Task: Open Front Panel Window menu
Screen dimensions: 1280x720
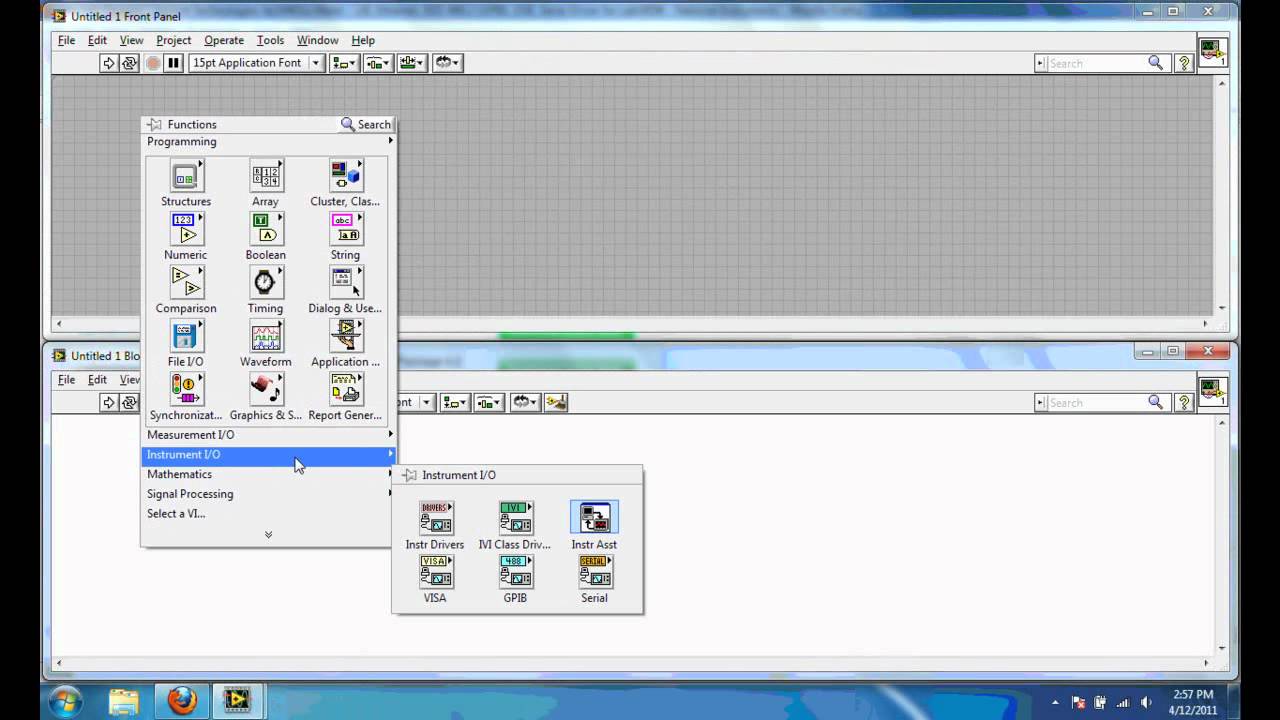Action: coord(317,40)
